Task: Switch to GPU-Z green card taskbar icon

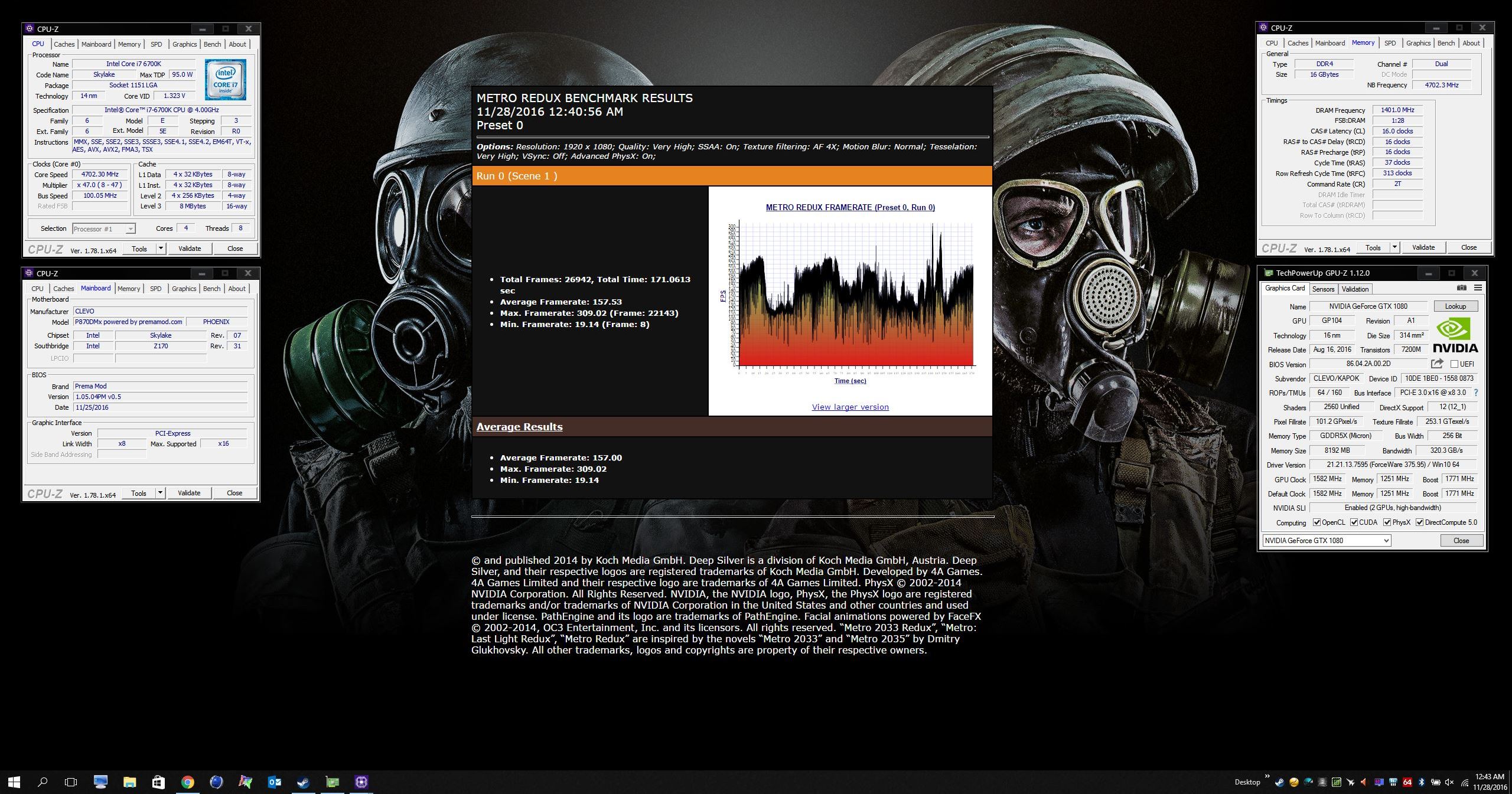Action: (x=333, y=782)
